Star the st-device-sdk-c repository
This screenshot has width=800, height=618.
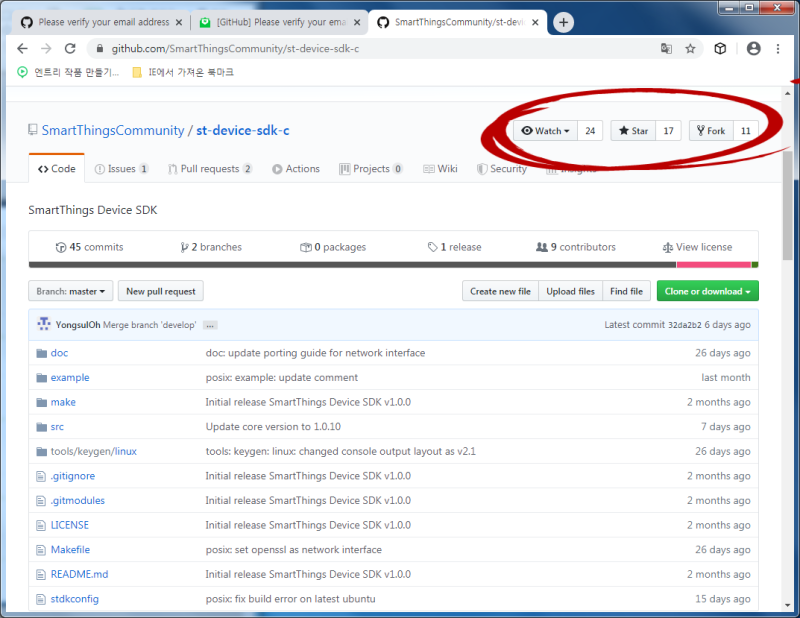[633, 131]
